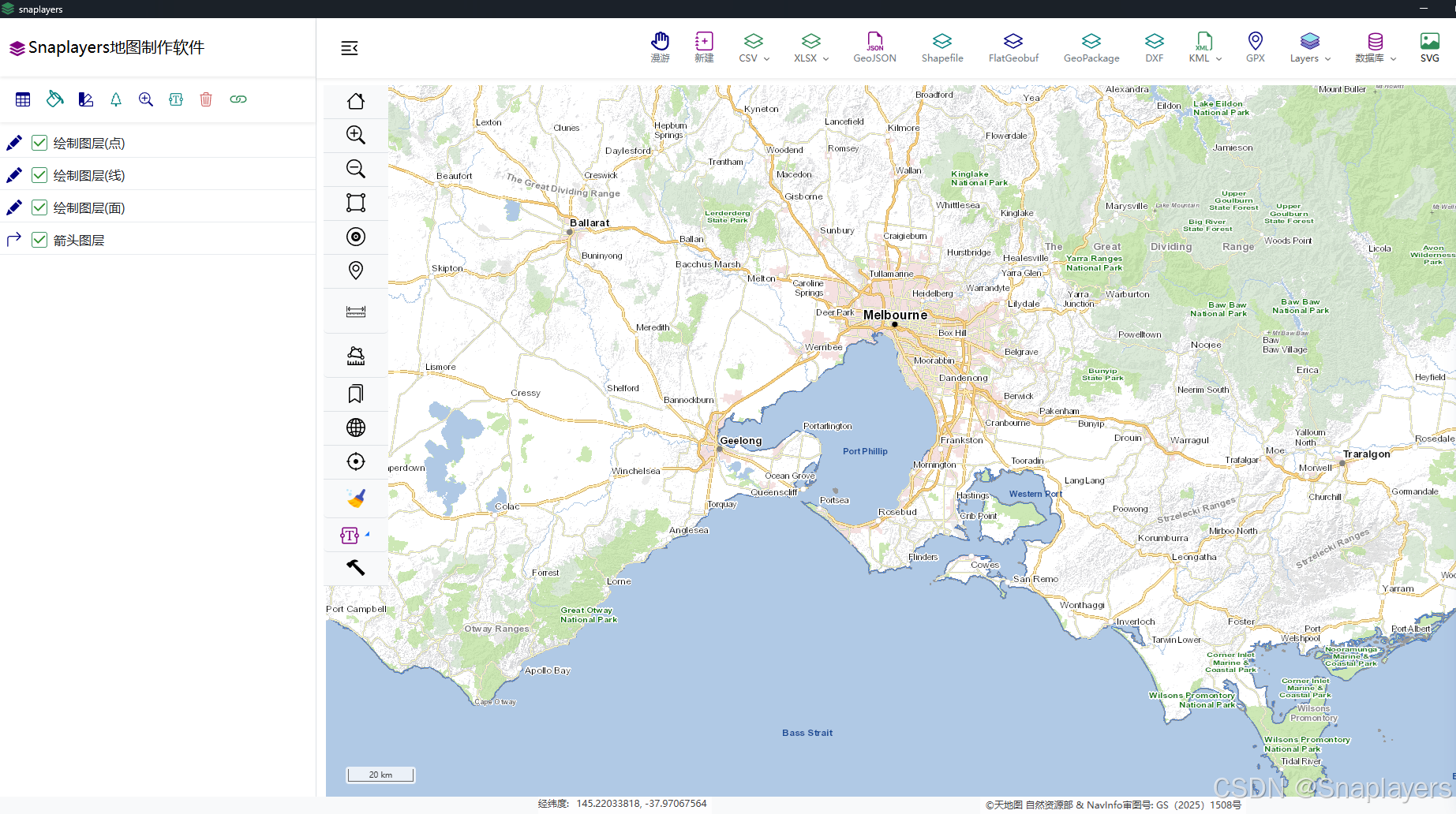The image size is (1456, 814).
Task: Select the 绘制图层(面) layer name
Action: coord(89,208)
